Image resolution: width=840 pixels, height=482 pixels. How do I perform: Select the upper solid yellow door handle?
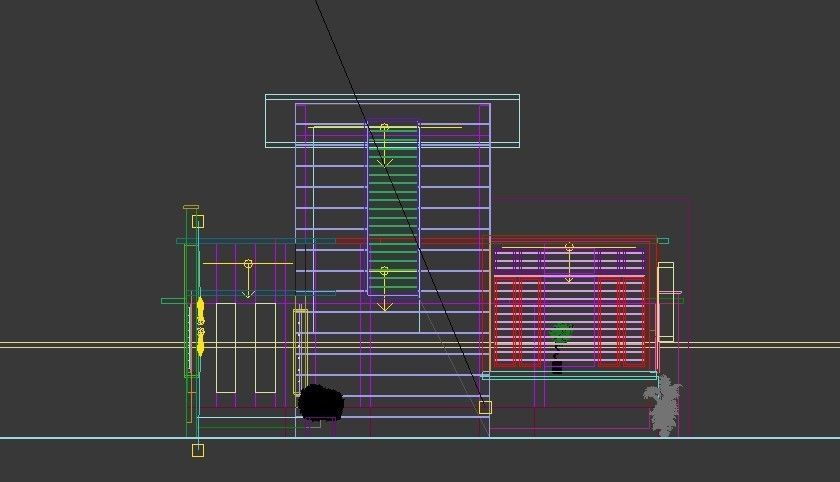point(200,311)
